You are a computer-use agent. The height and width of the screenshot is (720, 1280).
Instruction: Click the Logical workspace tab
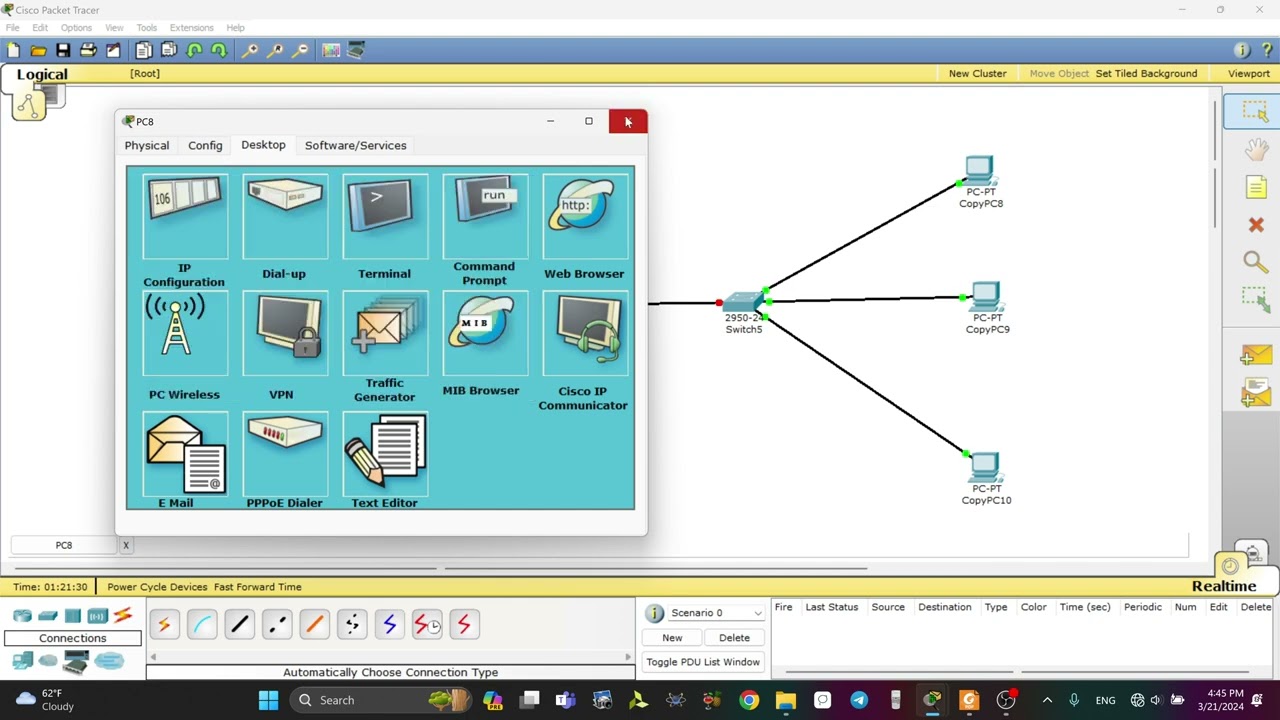[x=42, y=74]
